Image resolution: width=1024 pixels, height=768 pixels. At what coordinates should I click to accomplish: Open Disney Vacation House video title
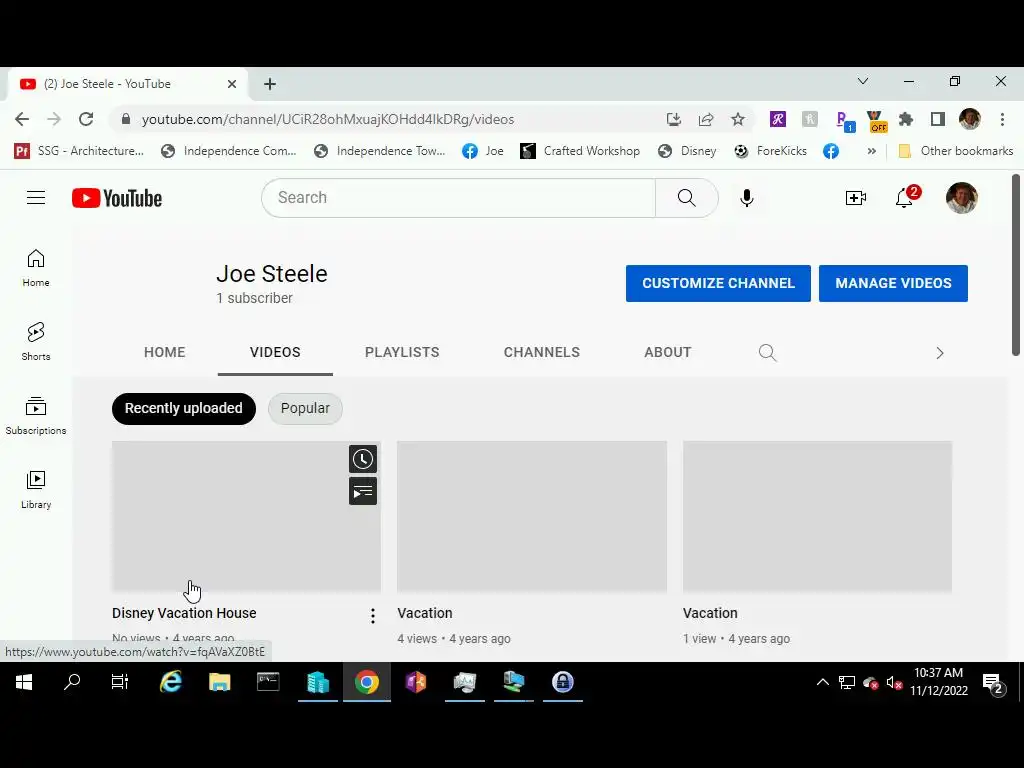184,613
